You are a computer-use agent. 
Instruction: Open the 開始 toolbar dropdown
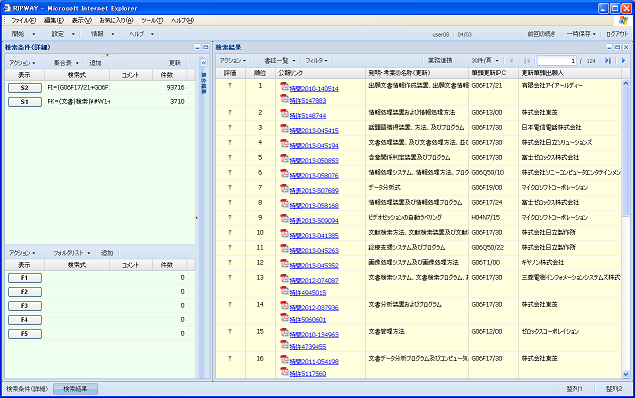23,34
